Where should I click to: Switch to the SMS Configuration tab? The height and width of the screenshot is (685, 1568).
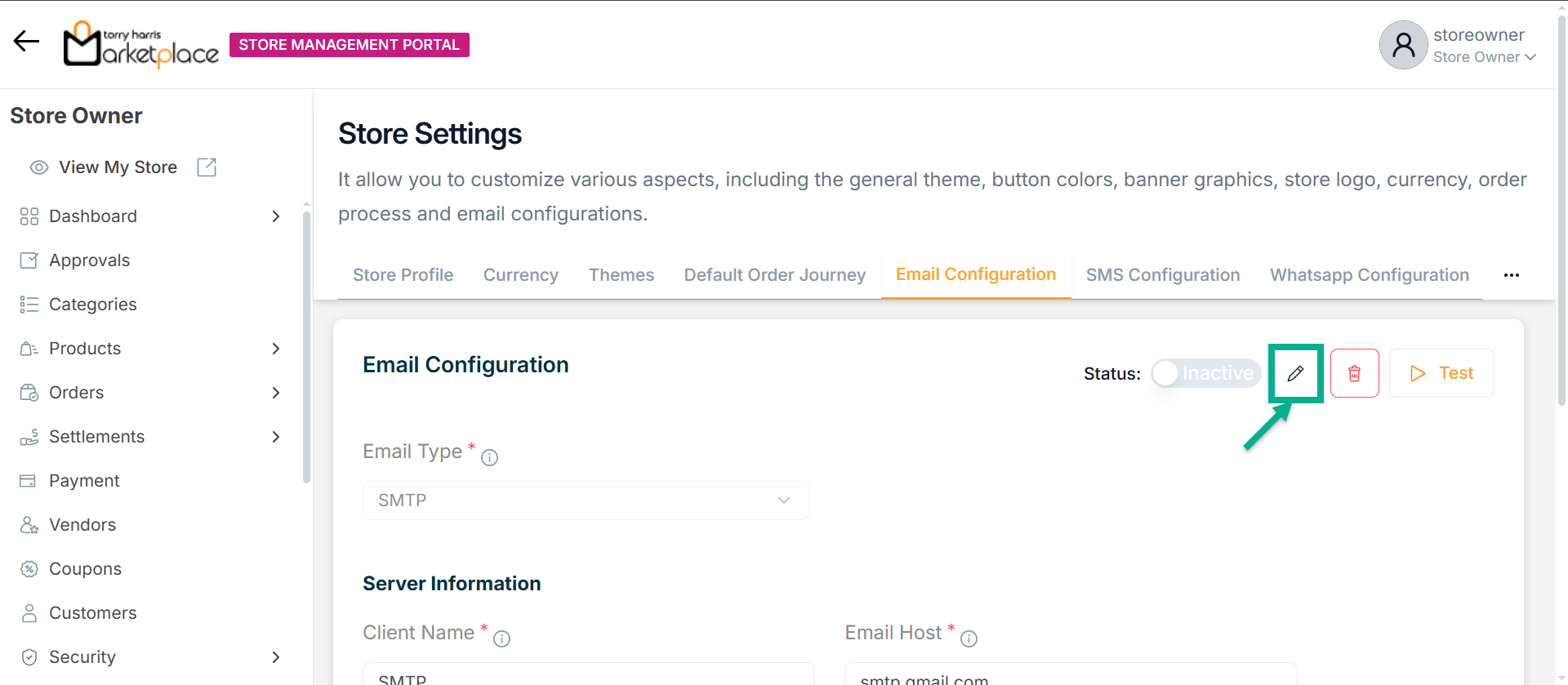coord(1162,275)
